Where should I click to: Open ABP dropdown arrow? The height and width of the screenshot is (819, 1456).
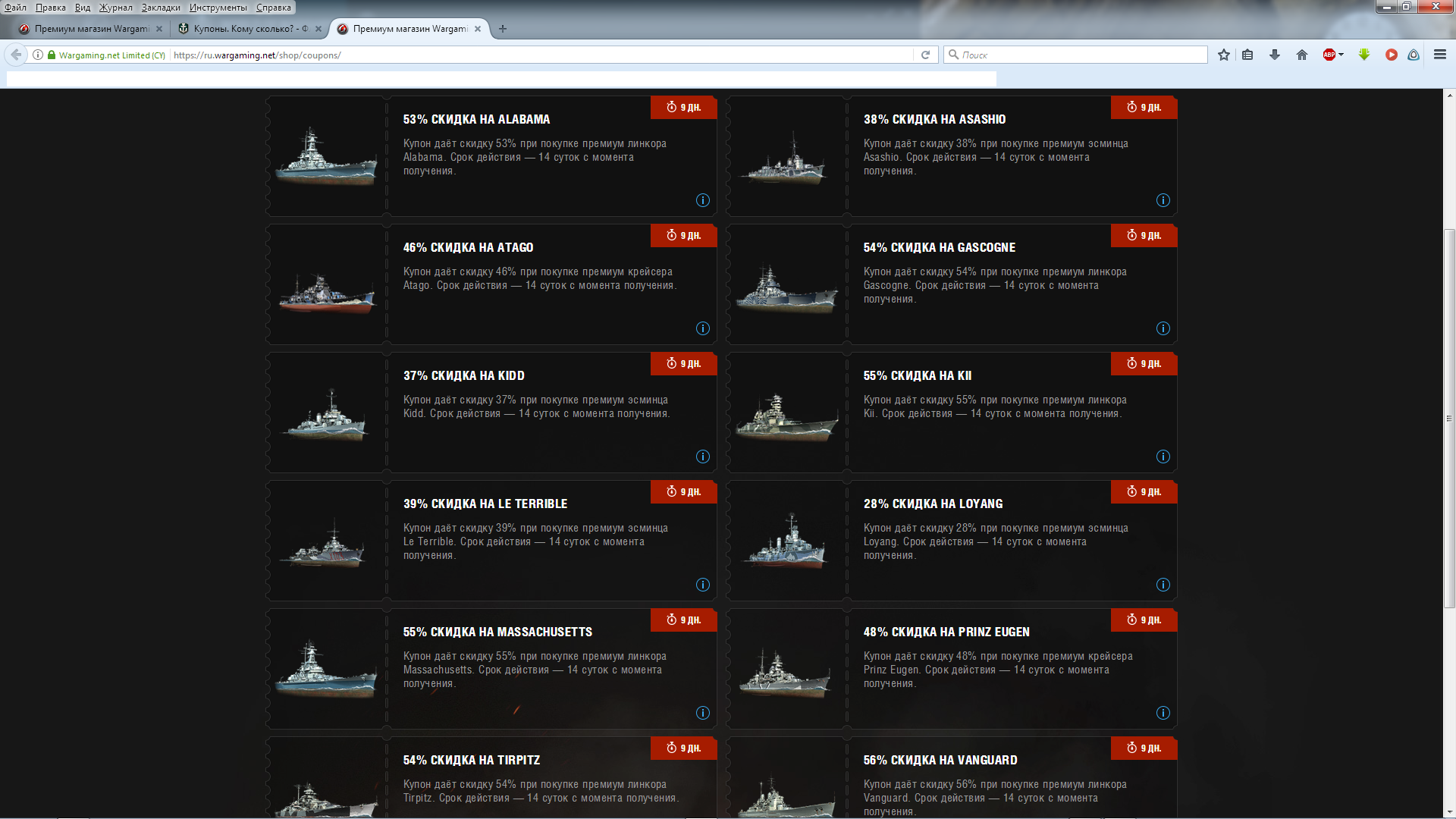tap(1341, 55)
